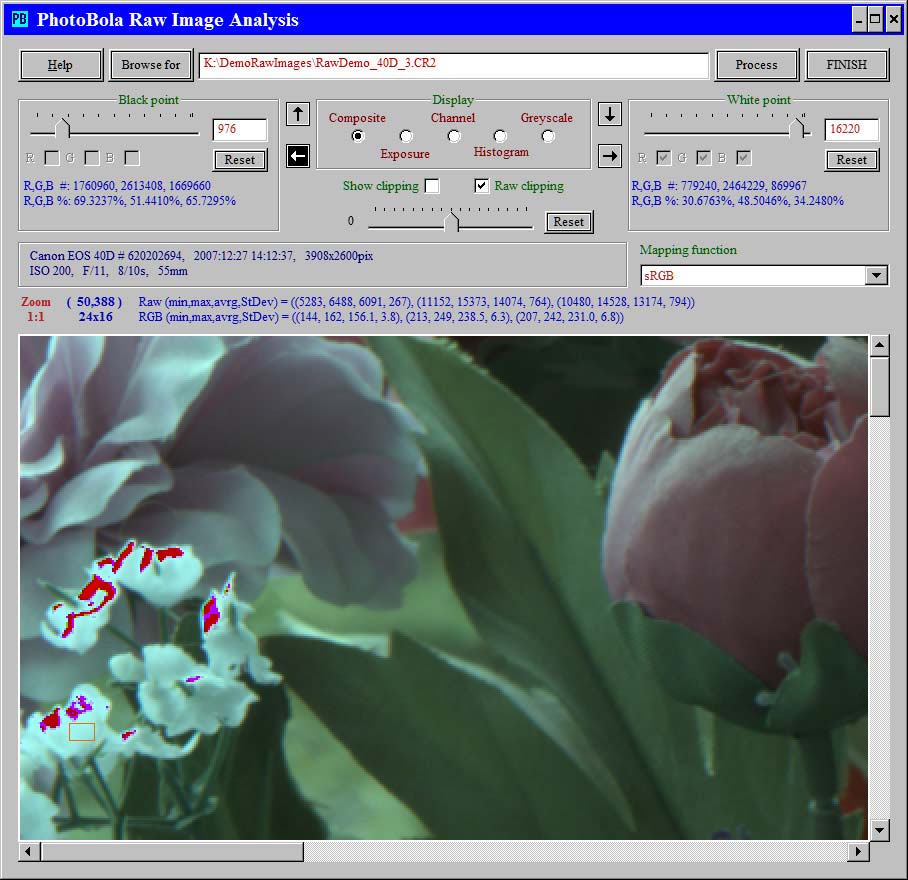
Task: Click the White point slider handle
Action: (797, 128)
